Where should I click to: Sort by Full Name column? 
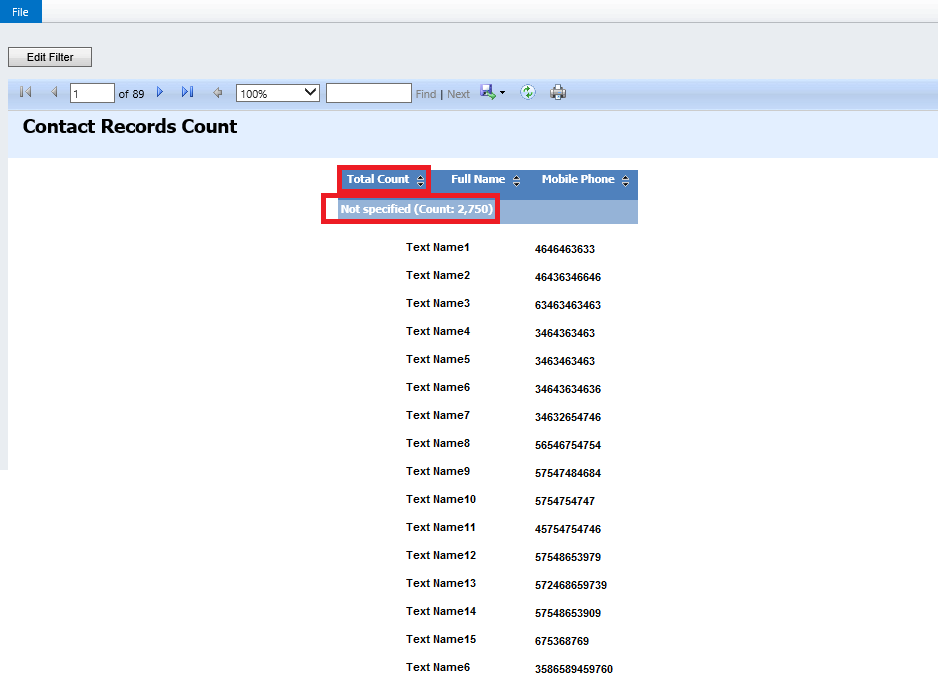(x=516, y=180)
